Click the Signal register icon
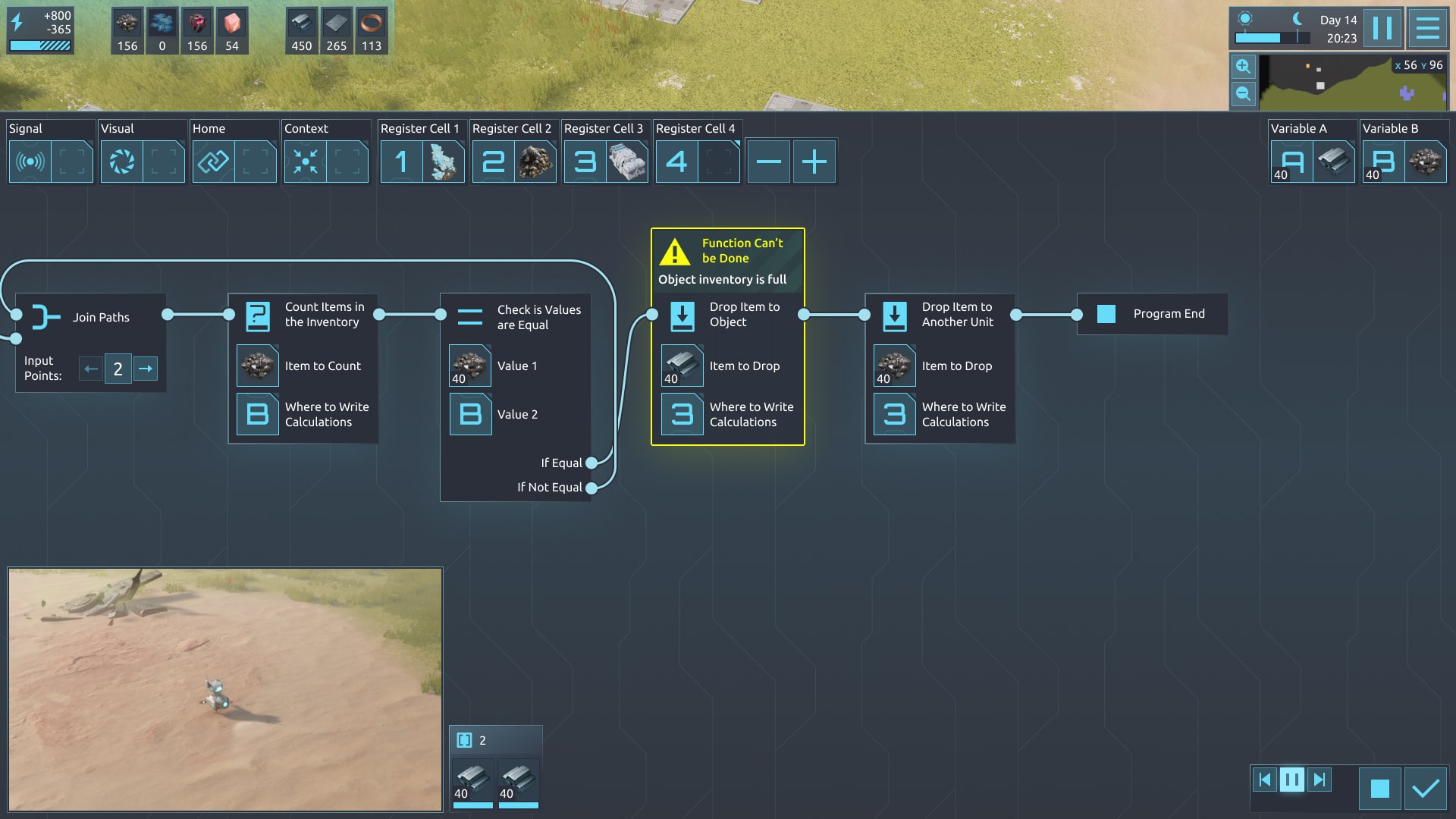The width and height of the screenshot is (1456, 819). point(30,162)
